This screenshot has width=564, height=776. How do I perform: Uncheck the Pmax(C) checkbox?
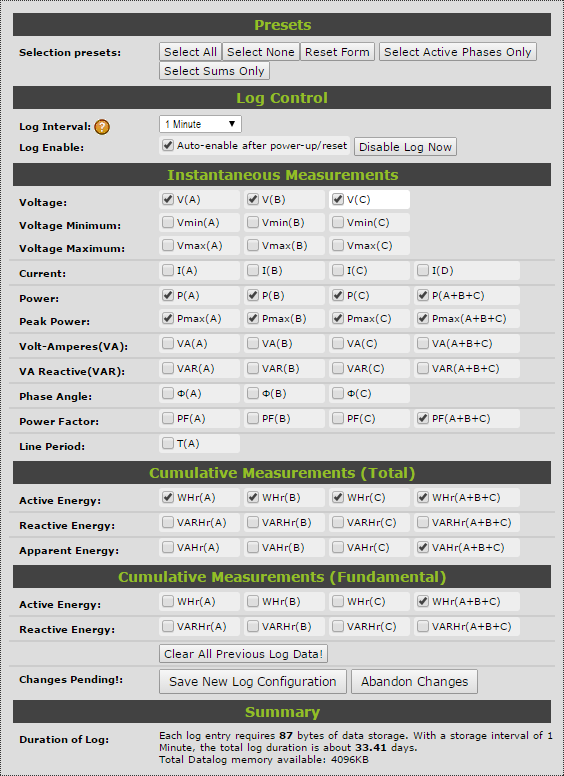[x=338, y=318]
